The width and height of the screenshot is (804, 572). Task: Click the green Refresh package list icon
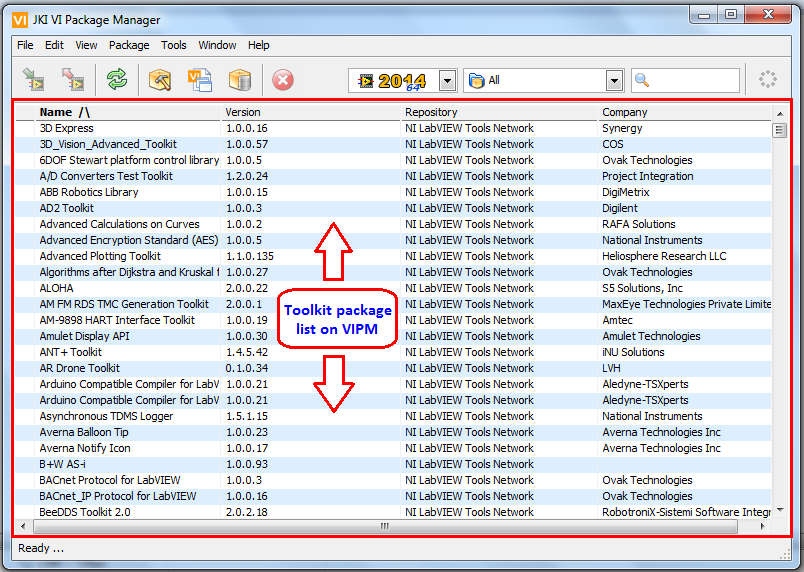point(117,80)
